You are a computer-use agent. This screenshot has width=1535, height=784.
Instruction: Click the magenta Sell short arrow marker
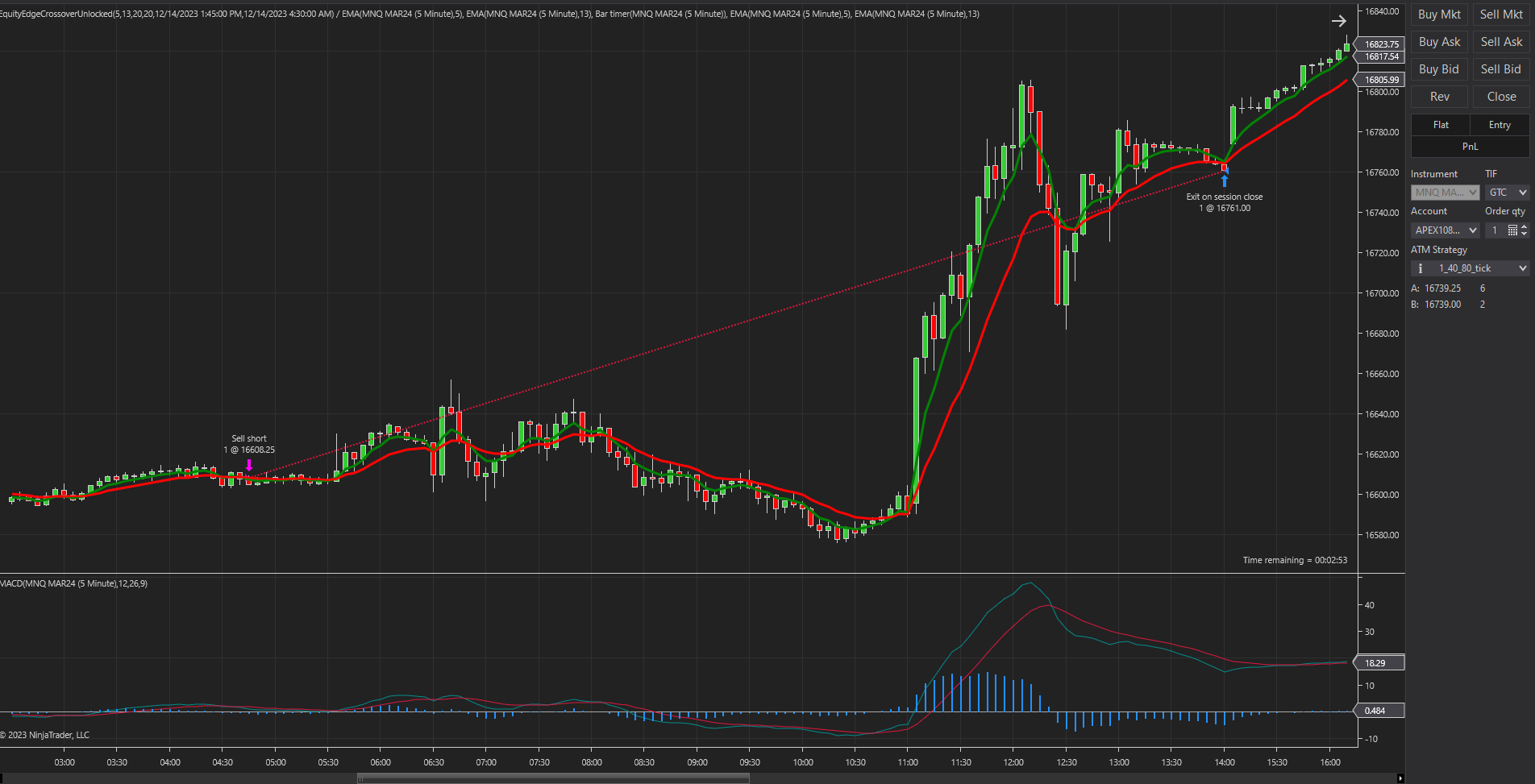pos(249,465)
